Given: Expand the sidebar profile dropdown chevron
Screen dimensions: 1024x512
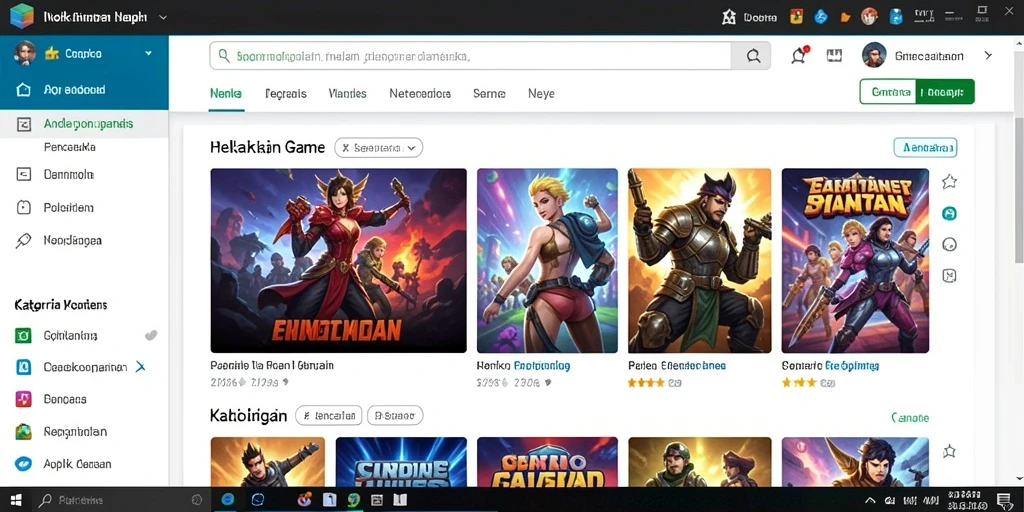Looking at the screenshot, I should [x=148, y=54].
